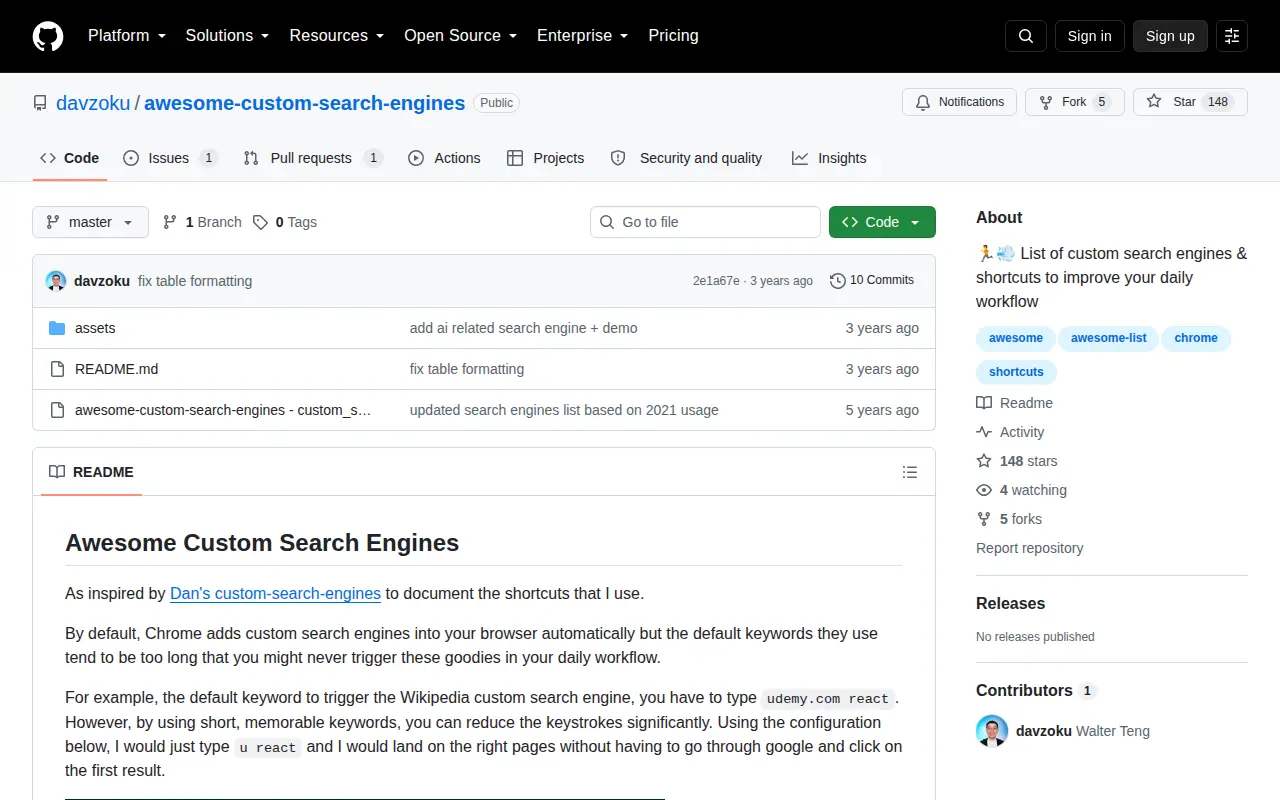Expand the Platform menu
Viewport: 1280px width, 800px height.
[x=127, y=36]
